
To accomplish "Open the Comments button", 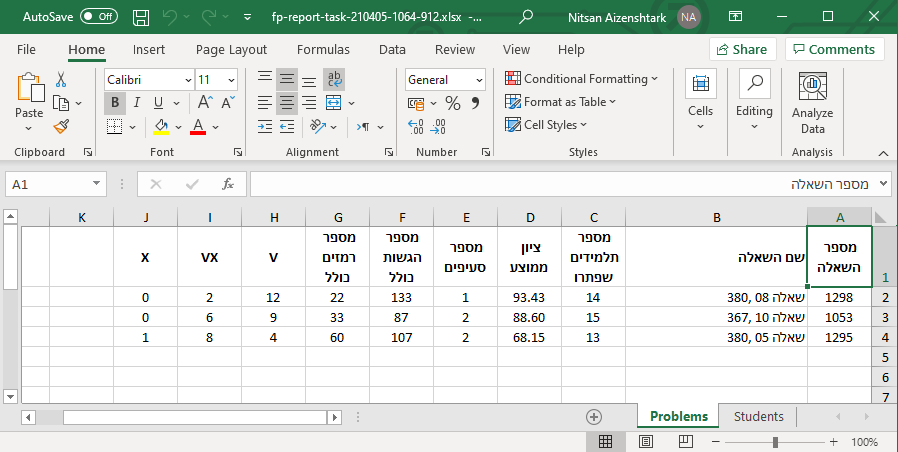I will tap(834, 49).
